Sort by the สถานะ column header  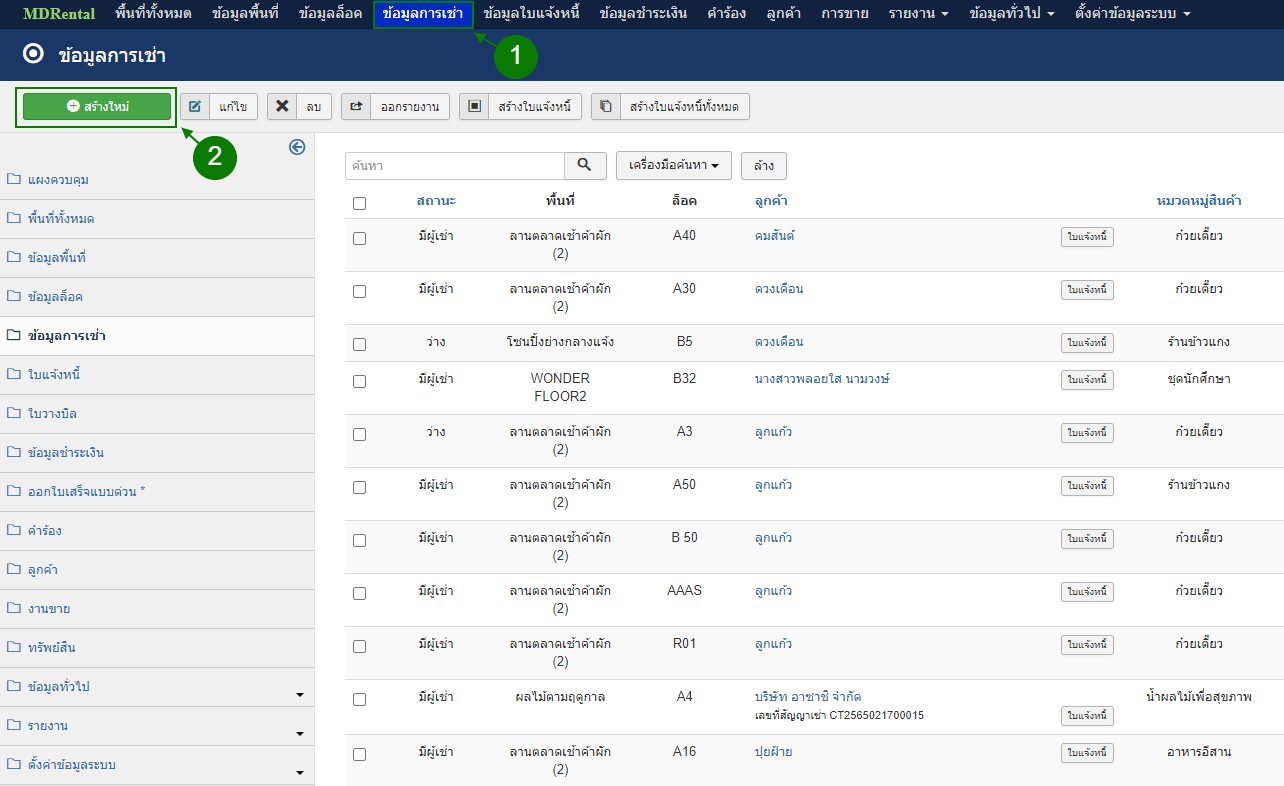coord(436,201)
